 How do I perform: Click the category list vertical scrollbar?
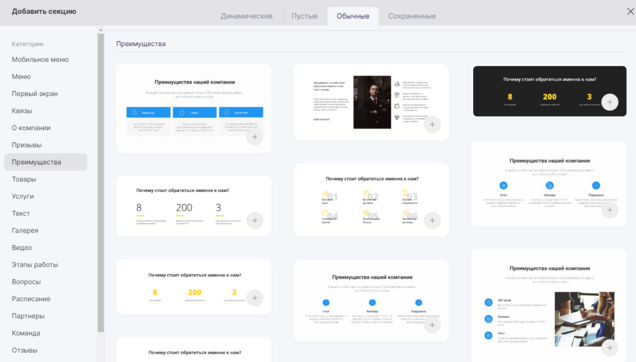(101, 183)
